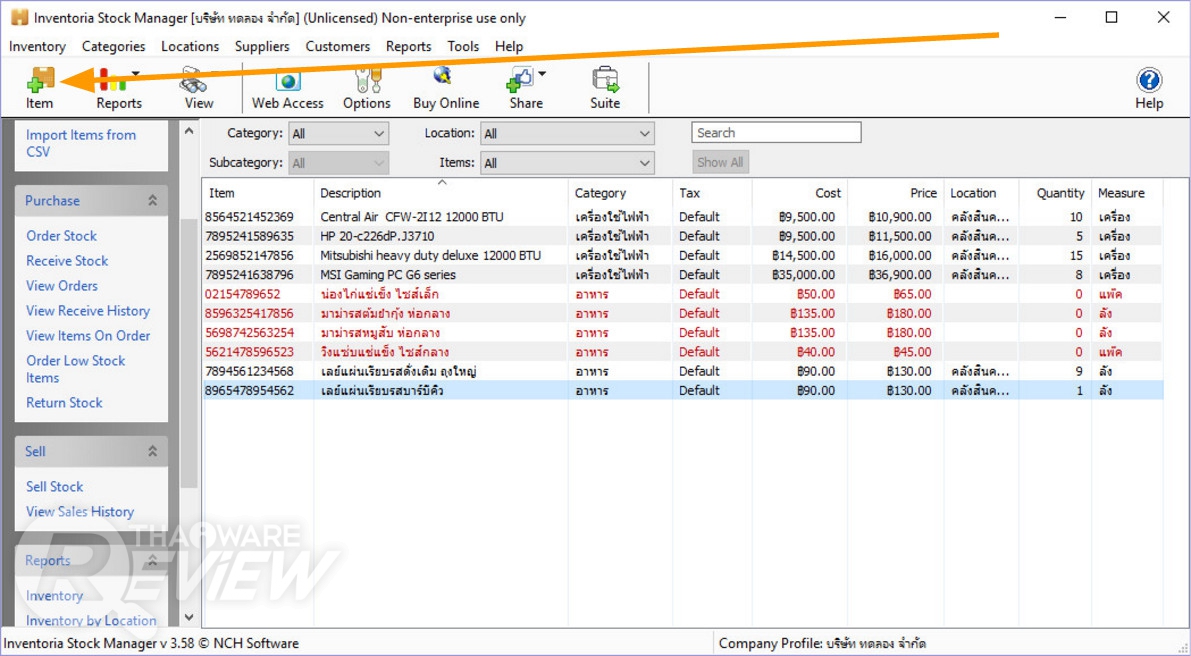Click the Sell Stock link
This screenshot has height=656, width=1191.
(x=55, y=487)
